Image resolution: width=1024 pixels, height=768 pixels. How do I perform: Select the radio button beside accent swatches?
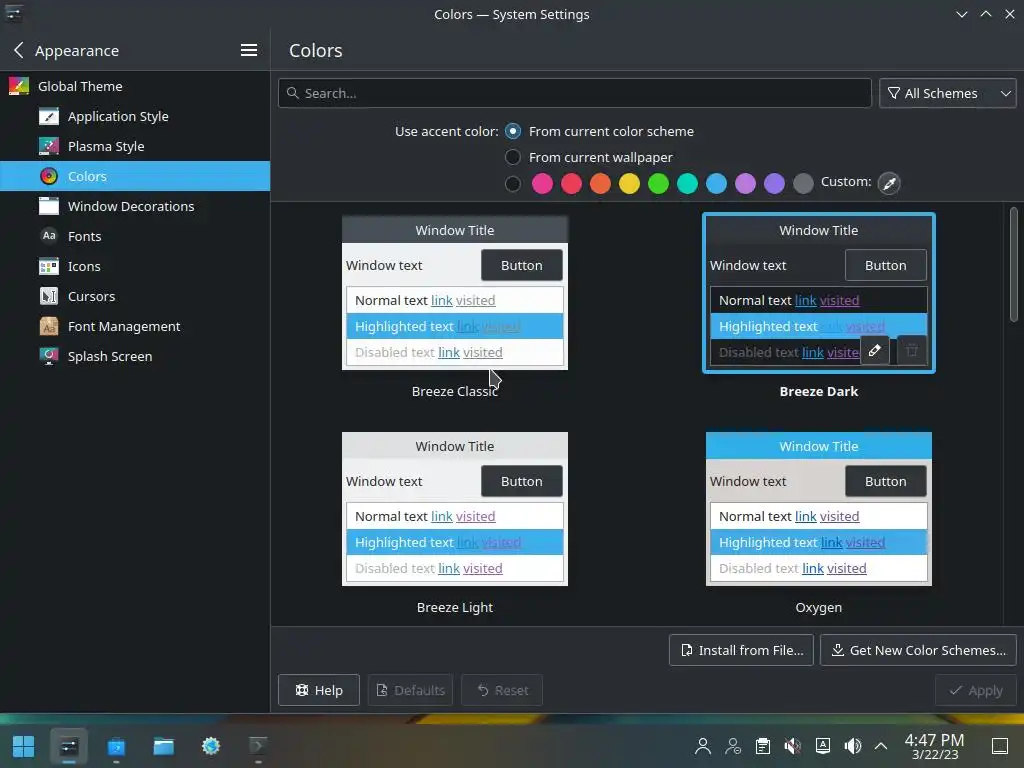pos(513,184)
